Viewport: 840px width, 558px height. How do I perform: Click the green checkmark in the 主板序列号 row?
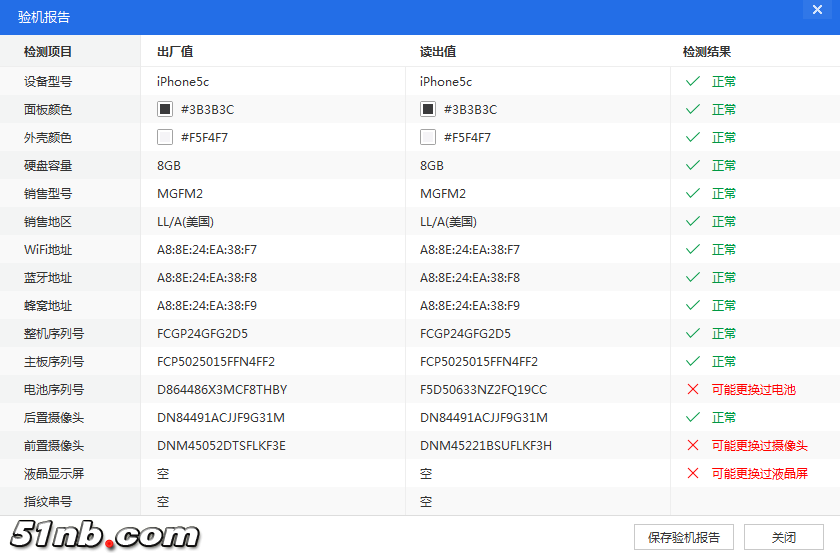692,361
